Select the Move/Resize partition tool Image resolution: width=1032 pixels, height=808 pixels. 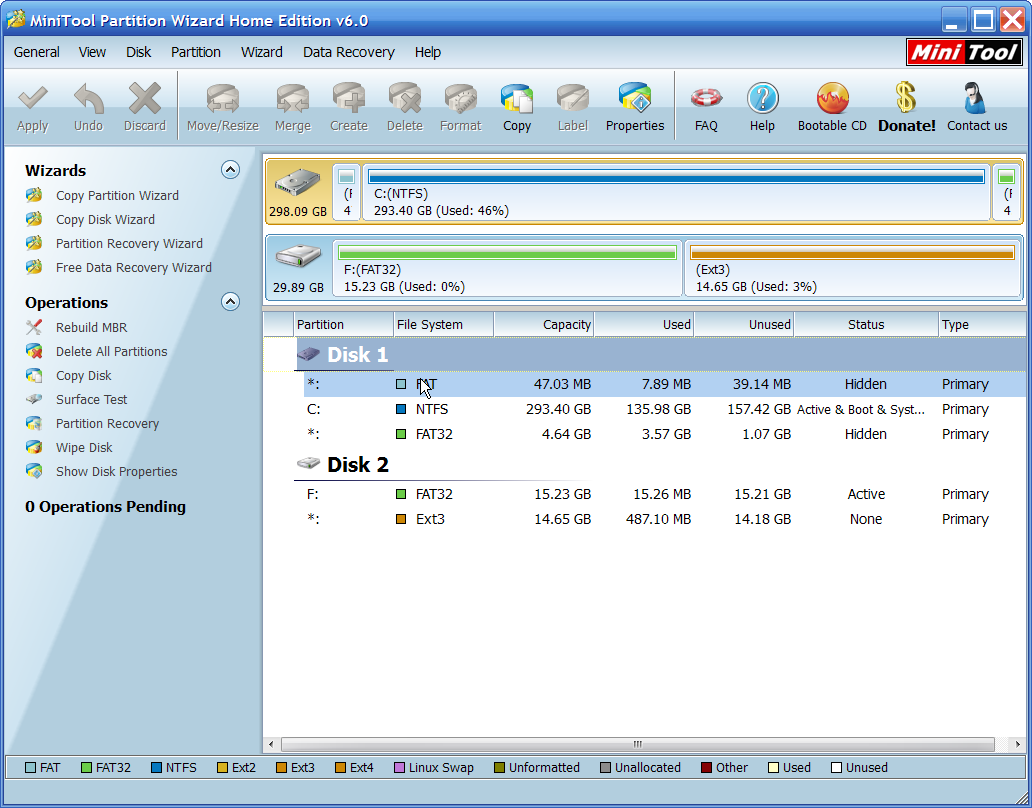pyautogui.click(x=222, y=108)
